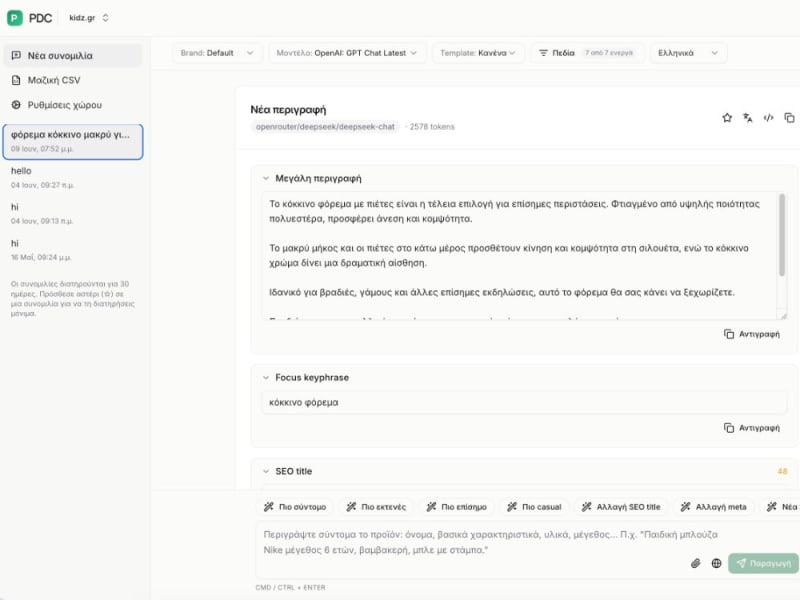This screenshot has width=800, height=600.
Task: Open the Ελληνικά language dropdown
Action: click(688, 53)
